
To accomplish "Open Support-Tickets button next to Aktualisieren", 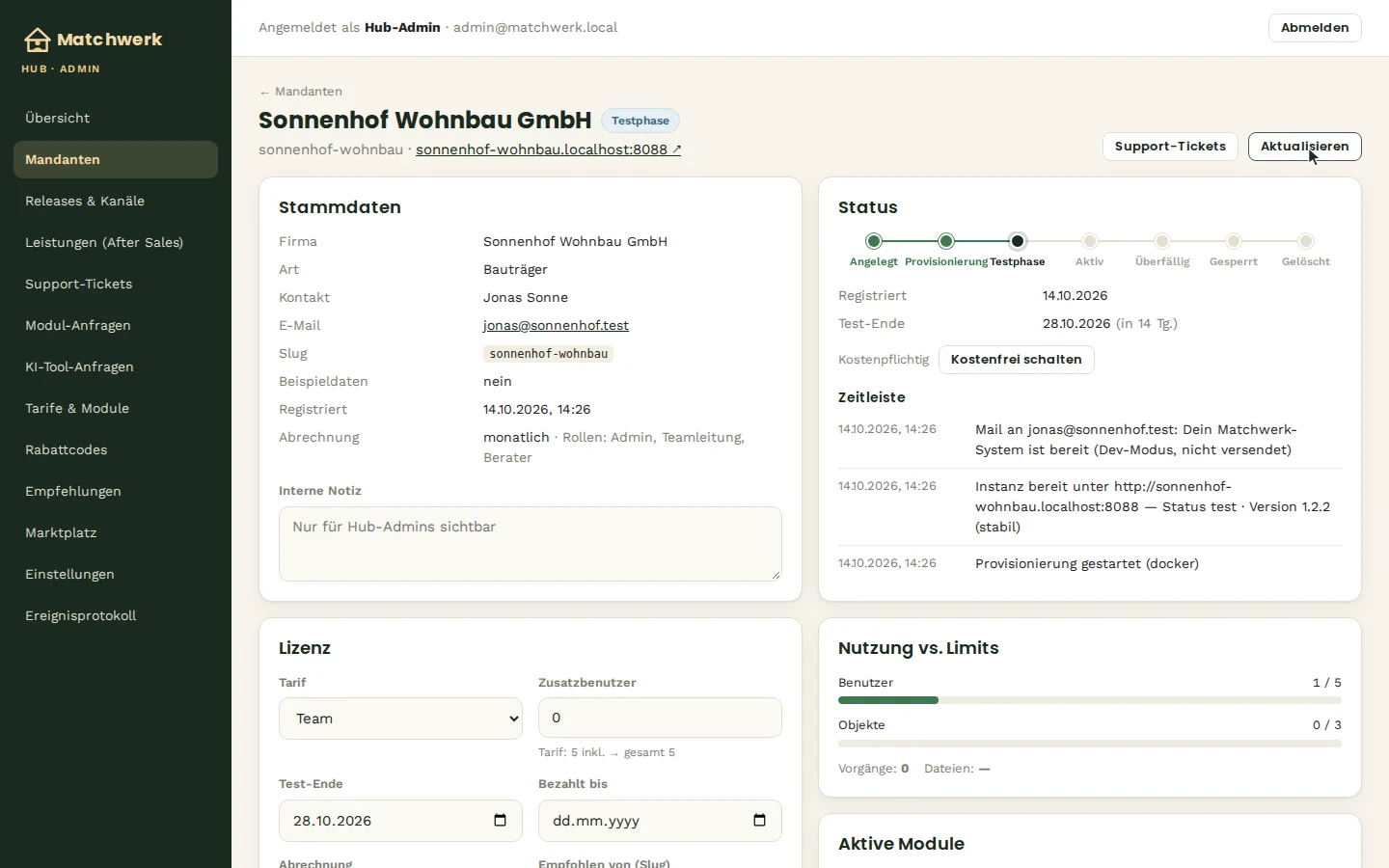I will tap(1170, 147).
